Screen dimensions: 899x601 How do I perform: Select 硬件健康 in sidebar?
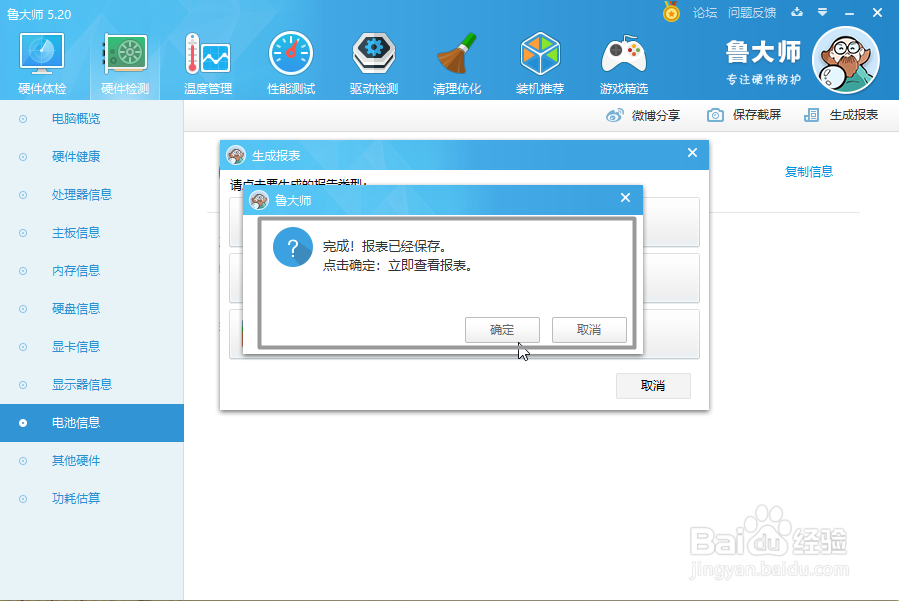(92, 157)
